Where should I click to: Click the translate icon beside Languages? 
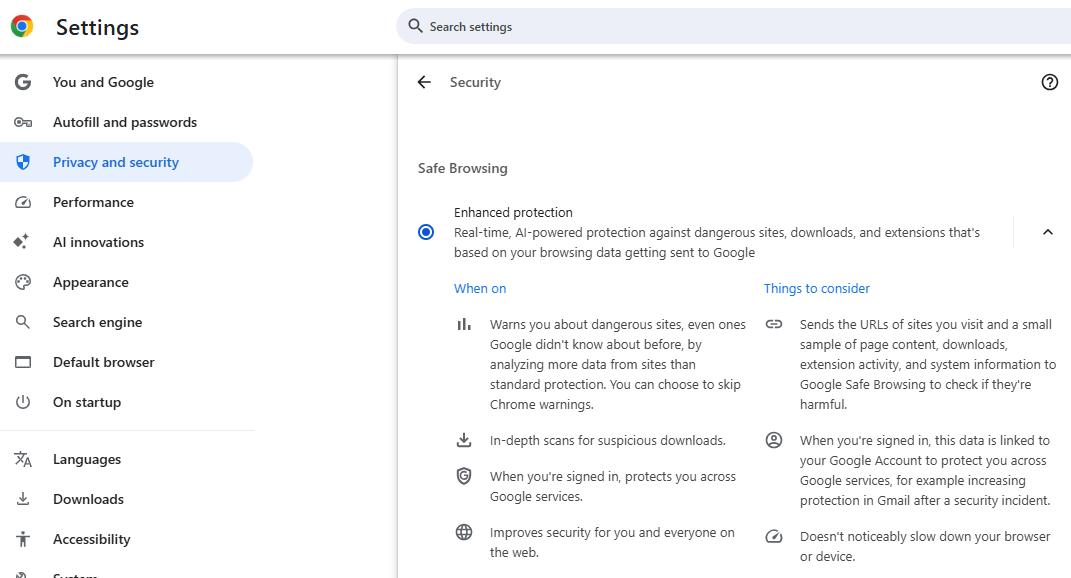(23, 459)
